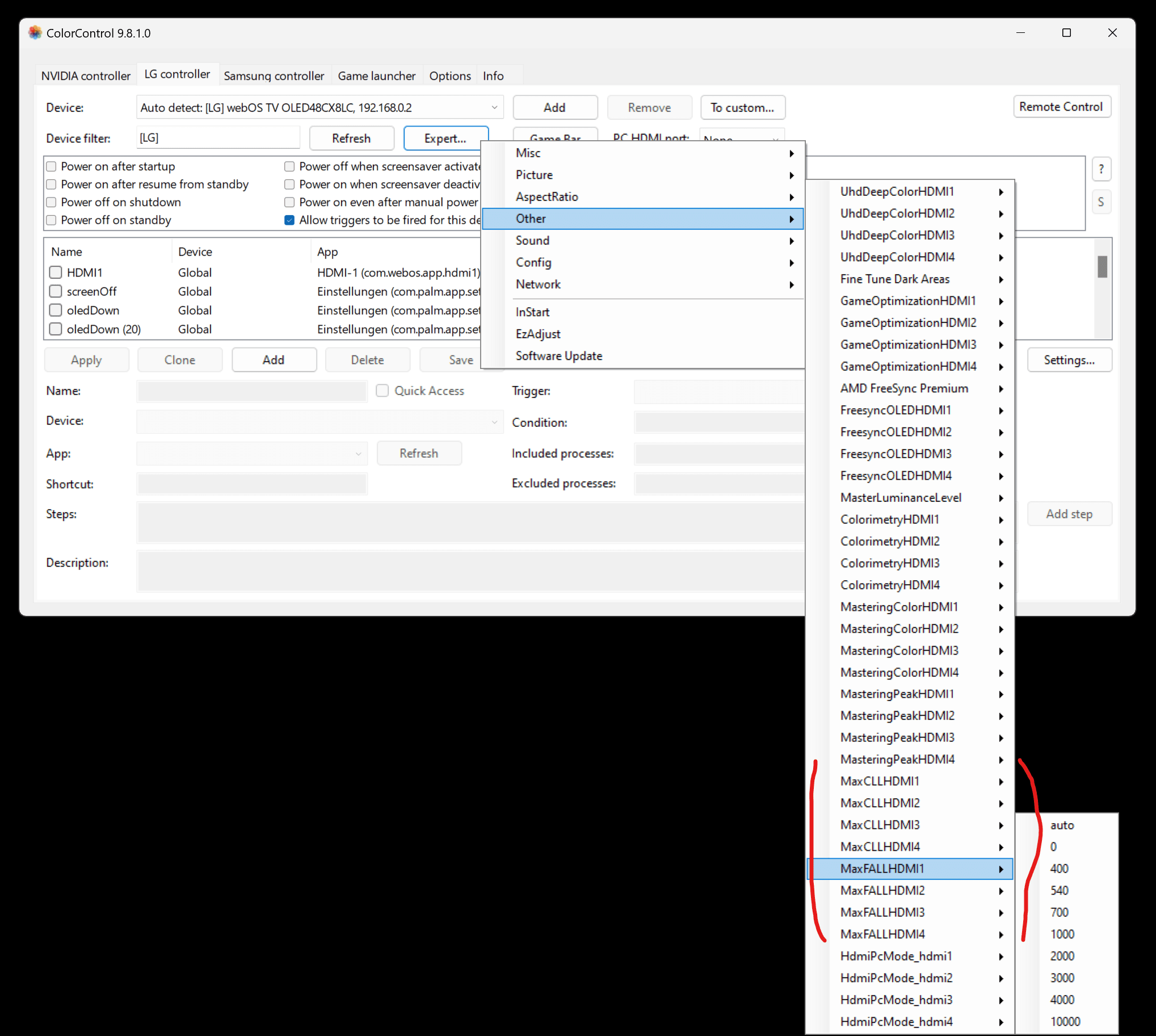
Task: Check the oledDown (20) preset checkbox
Action: (55, 329)
